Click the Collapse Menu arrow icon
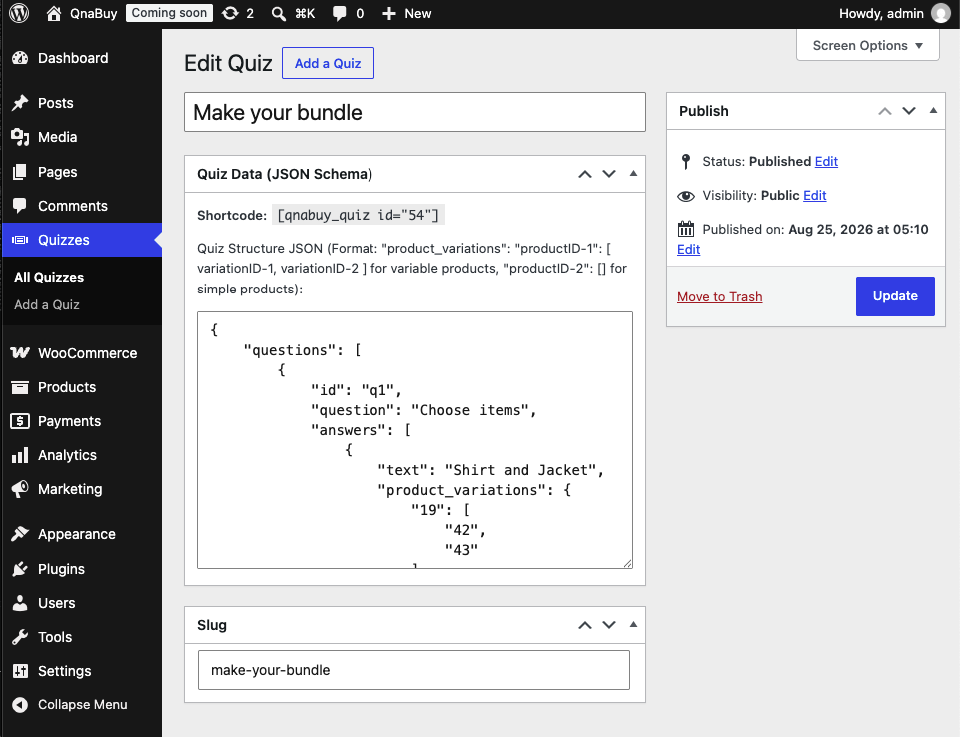960x737 pixels. [20, 705]
